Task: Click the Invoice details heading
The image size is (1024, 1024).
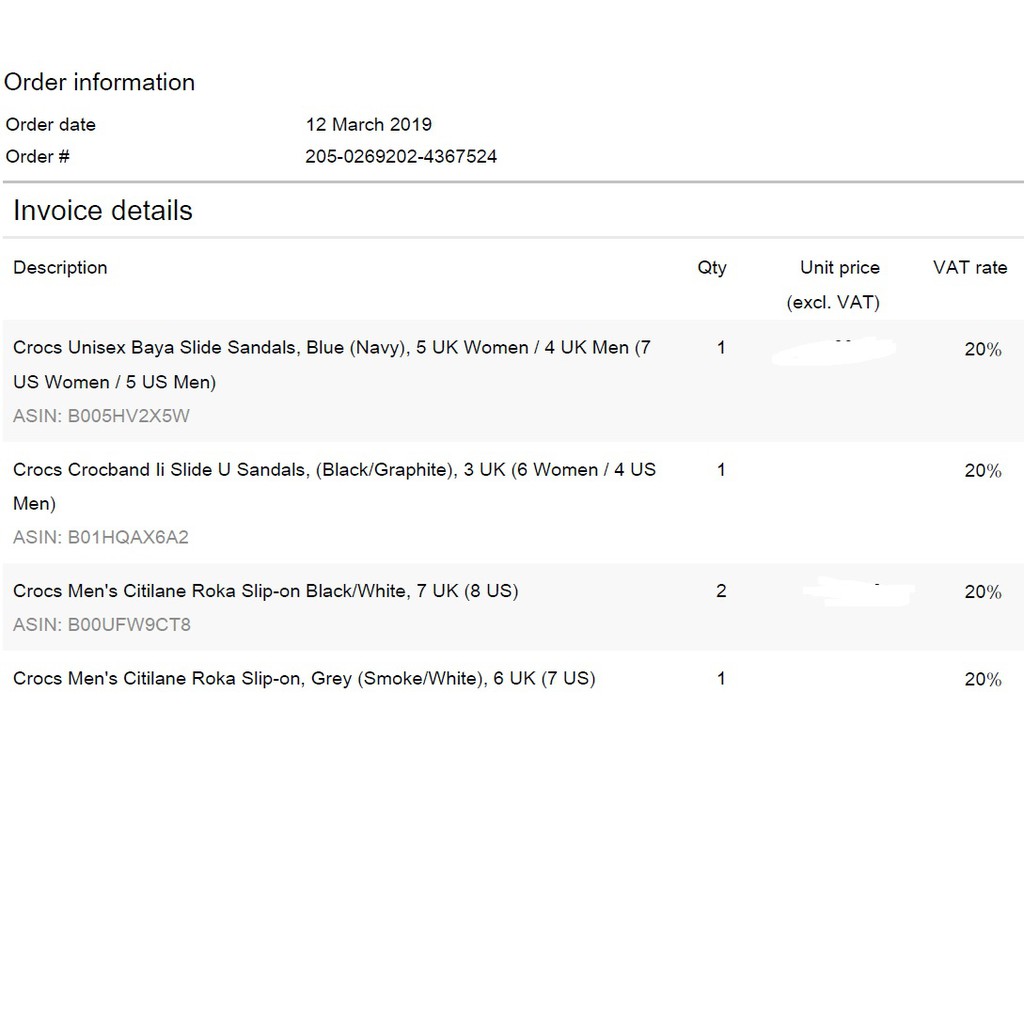Action: click(103, 211)
